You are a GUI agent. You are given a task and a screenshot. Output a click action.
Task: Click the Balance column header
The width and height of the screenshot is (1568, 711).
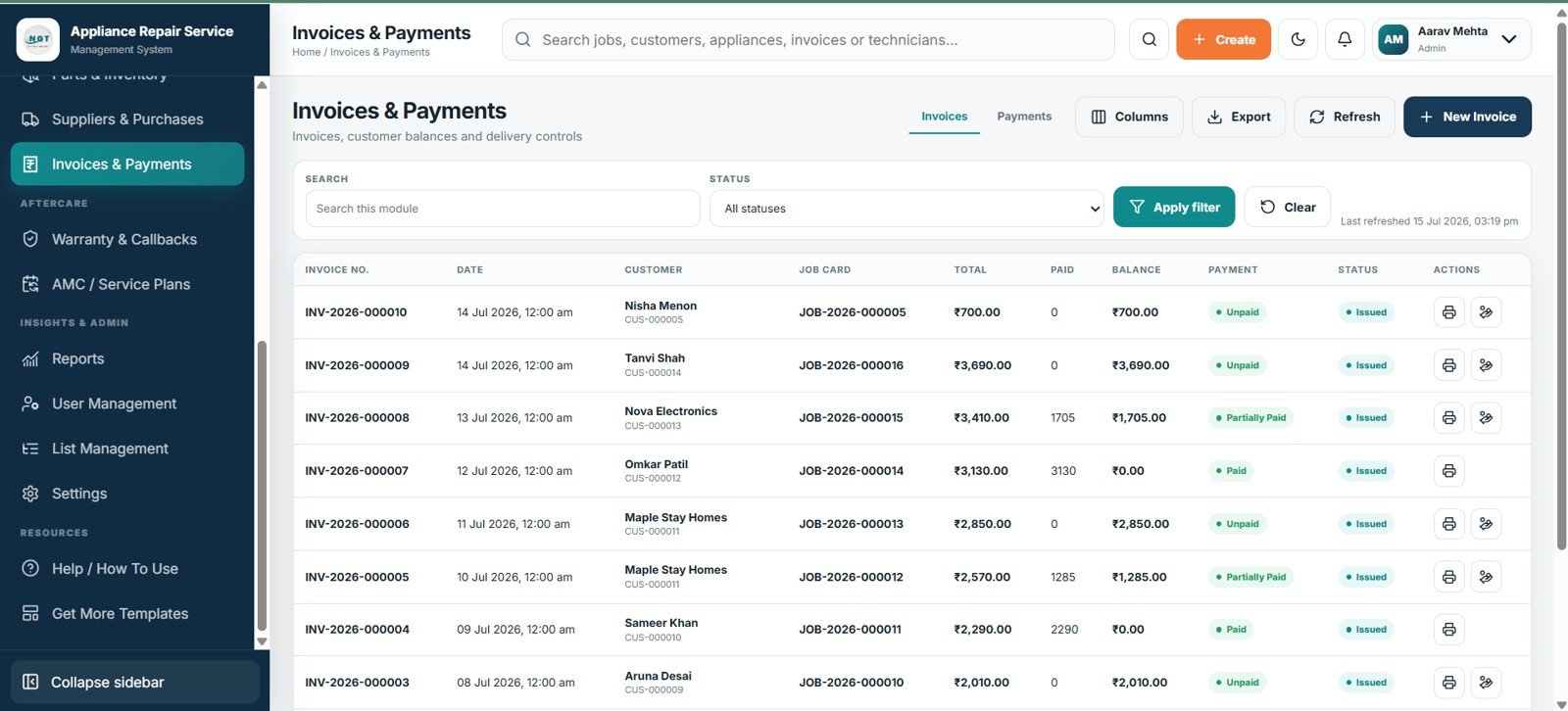point(1136,270)
